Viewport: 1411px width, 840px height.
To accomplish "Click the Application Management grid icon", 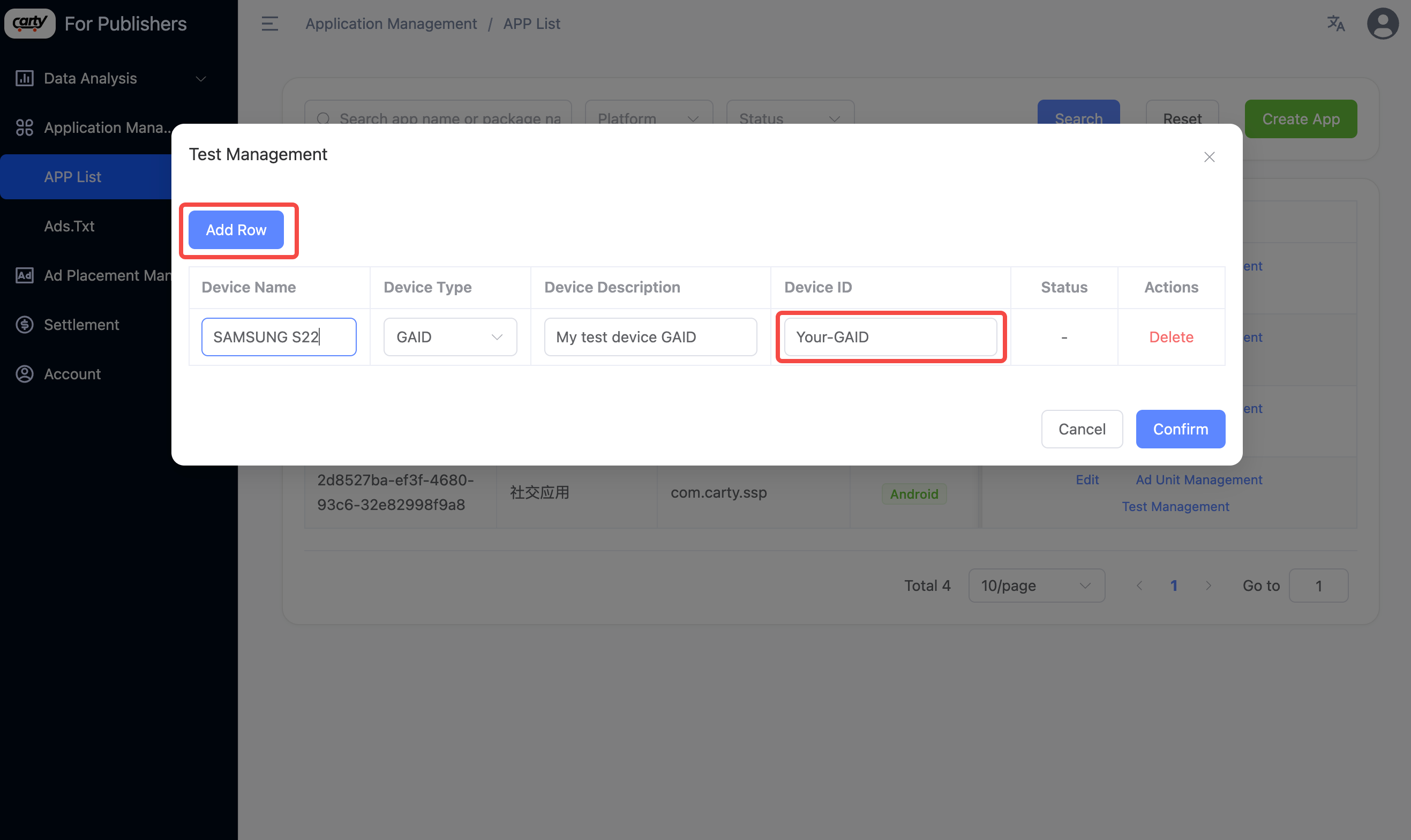I will click(24, 127).
